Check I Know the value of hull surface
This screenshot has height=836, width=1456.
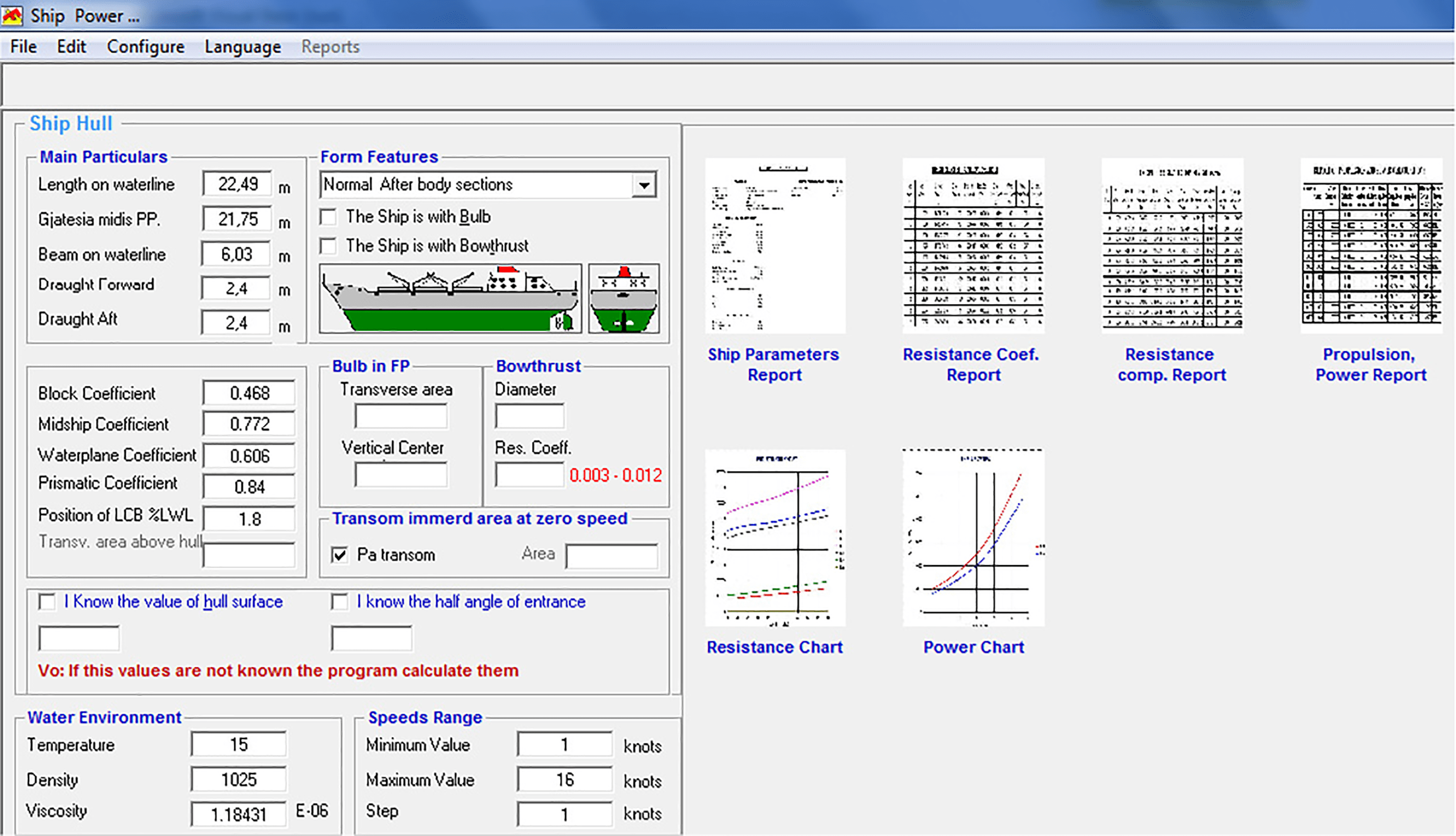[x=47, y=602]
